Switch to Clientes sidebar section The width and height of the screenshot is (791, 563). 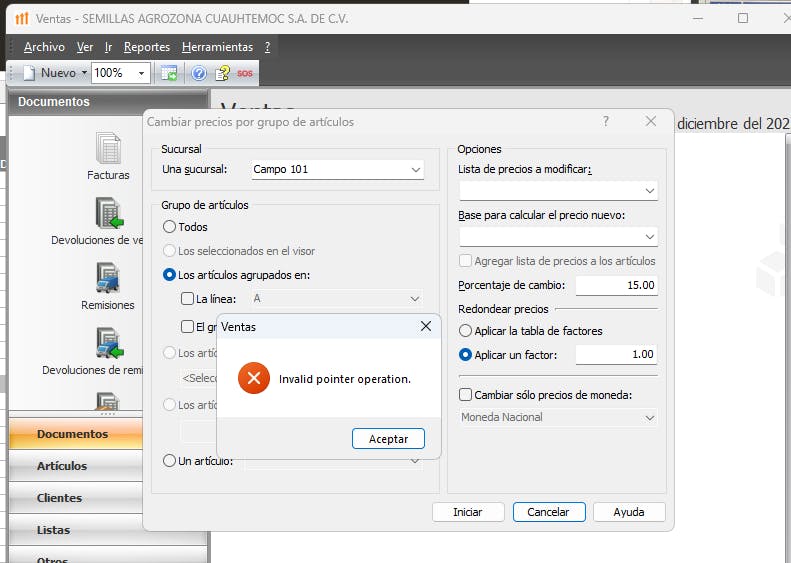click(x=76, y=498)
